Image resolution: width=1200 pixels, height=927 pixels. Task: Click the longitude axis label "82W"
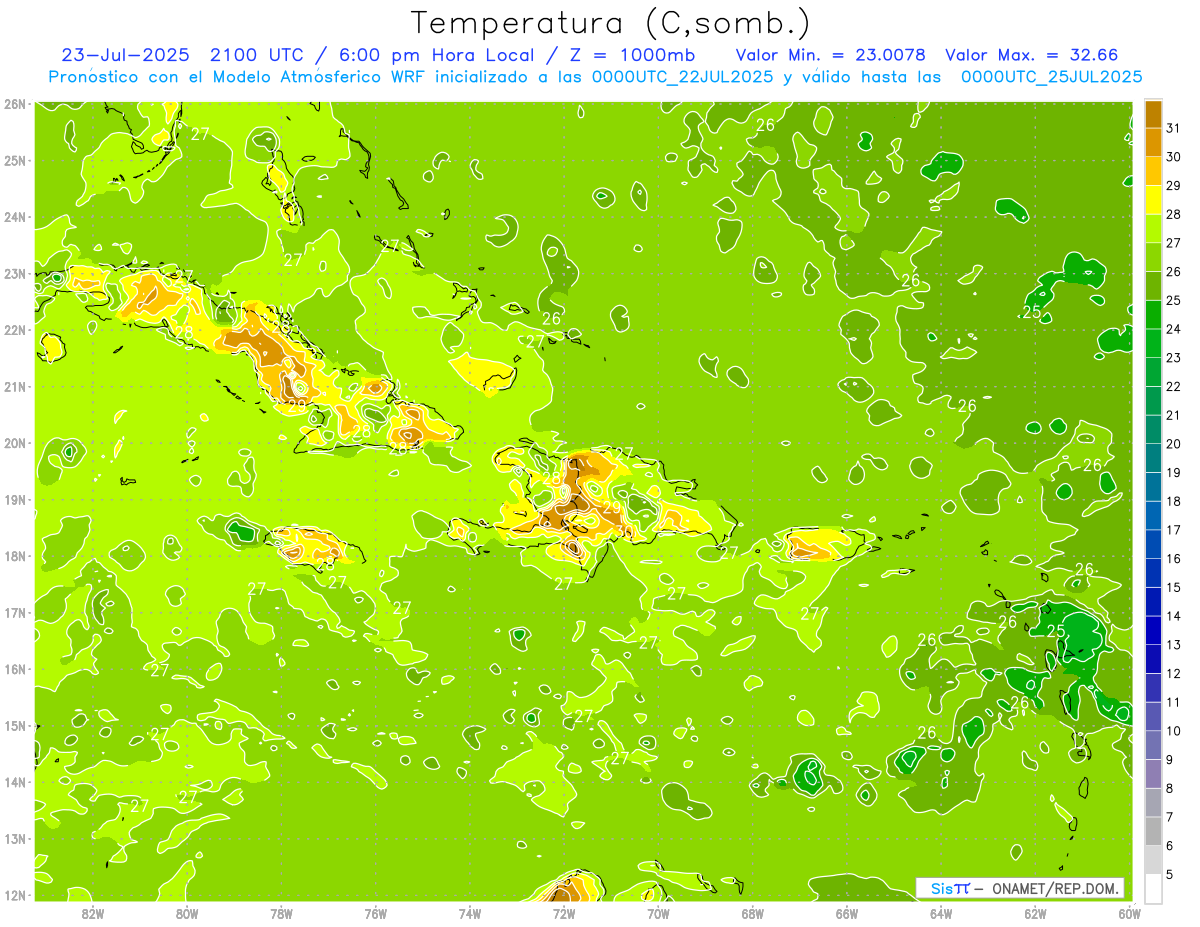(93, 913)
